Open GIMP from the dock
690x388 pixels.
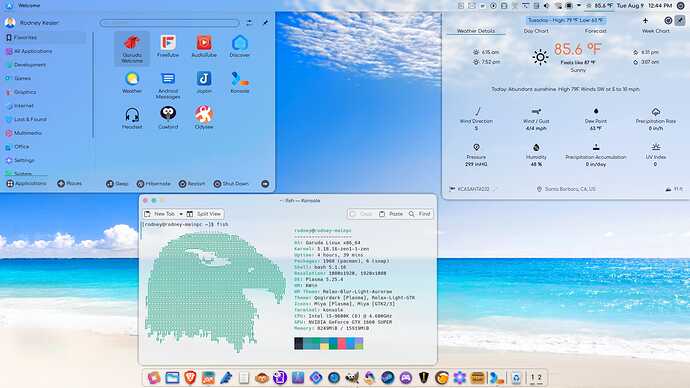[x=352, y=377]
